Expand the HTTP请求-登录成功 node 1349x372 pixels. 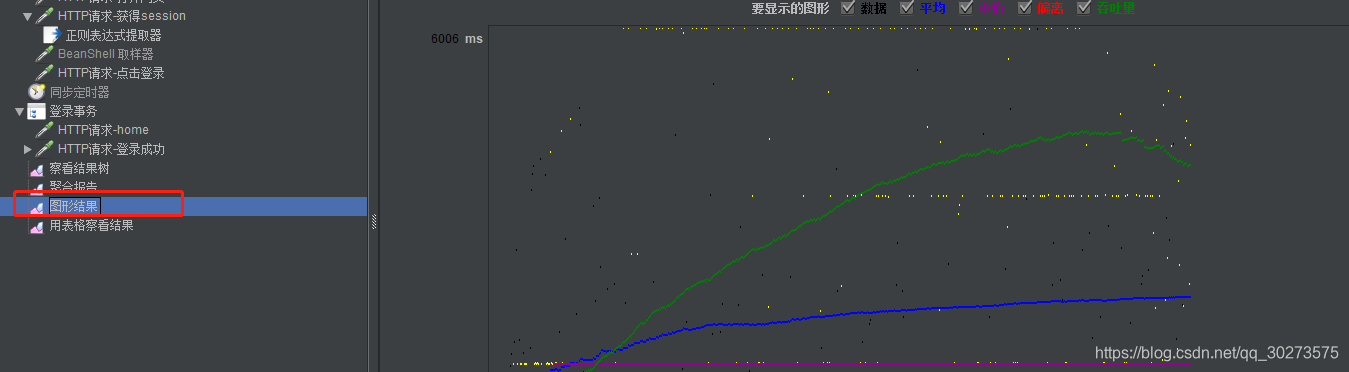pyautogui.click(x=28, y=149)
